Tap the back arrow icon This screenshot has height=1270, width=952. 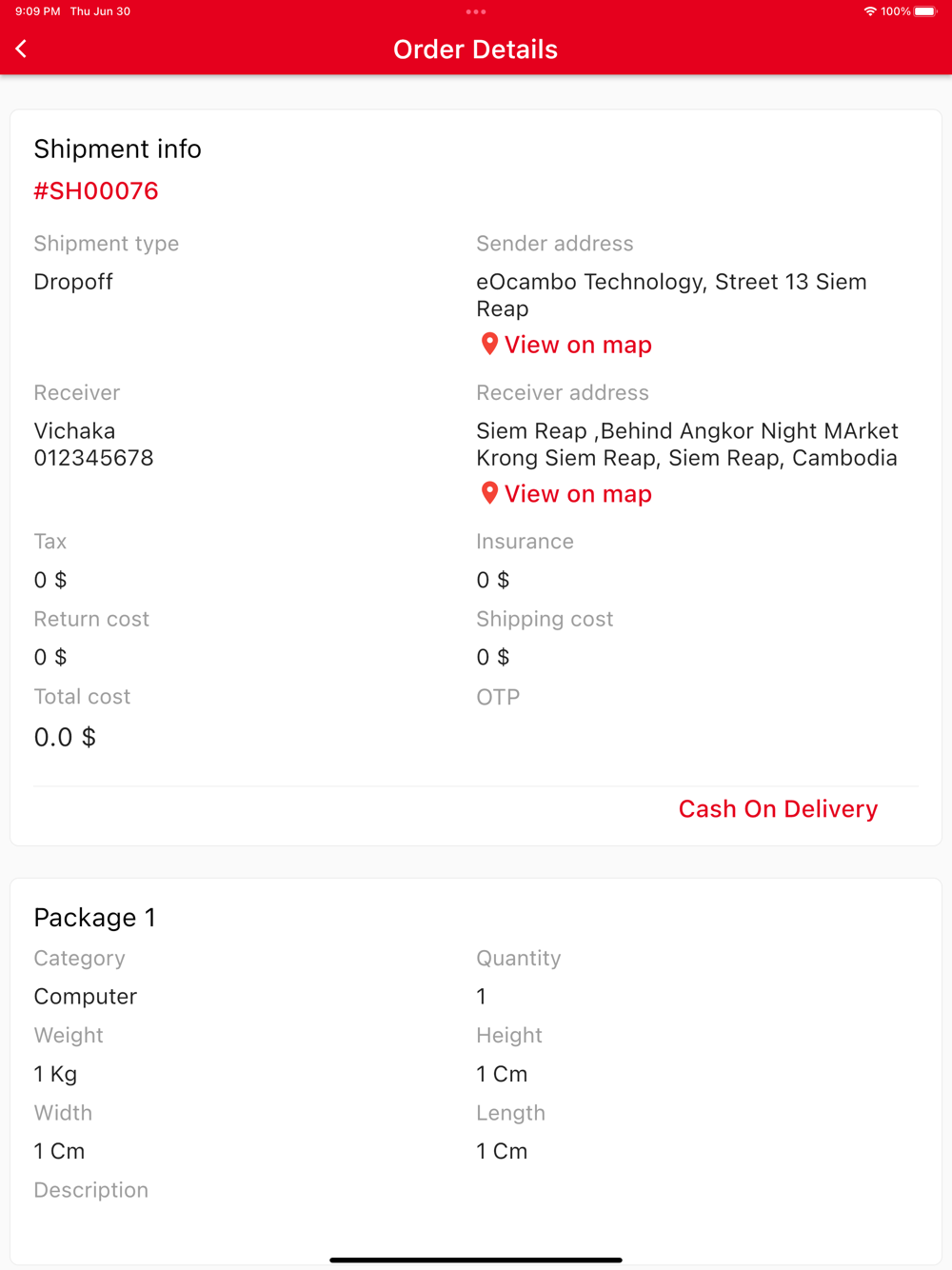tap(22, 49)
